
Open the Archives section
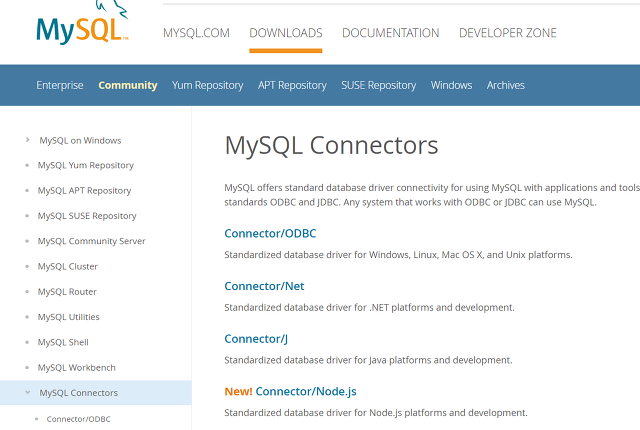pos(506,85)
